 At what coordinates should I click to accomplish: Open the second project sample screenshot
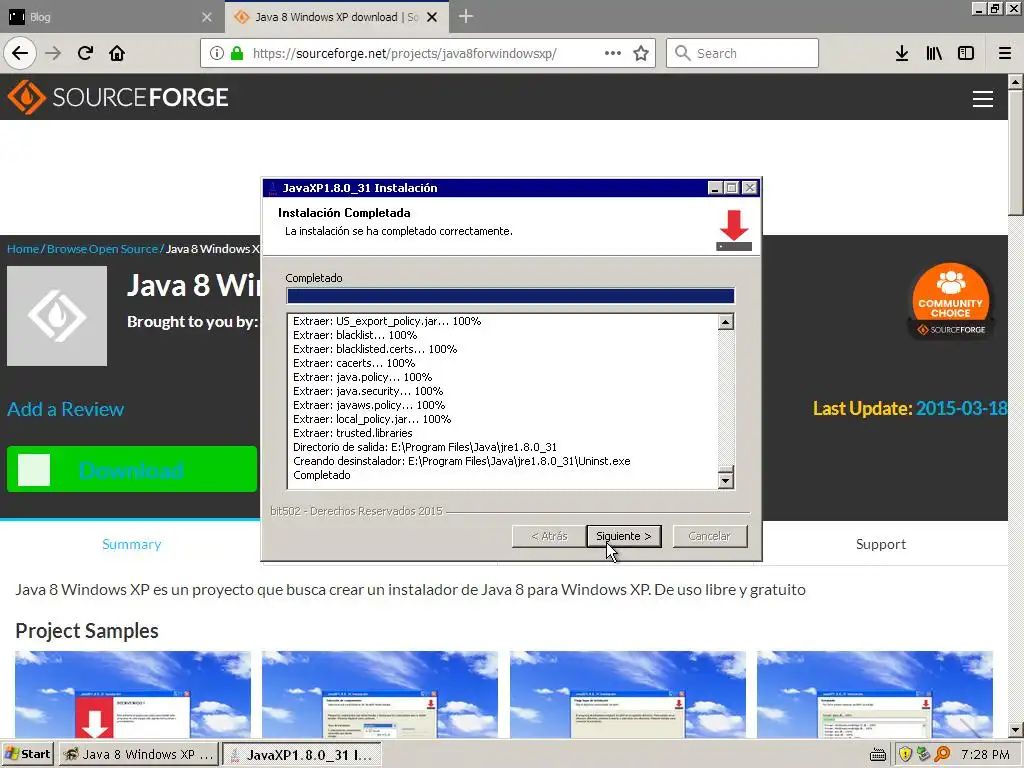(x=380, y=694)
